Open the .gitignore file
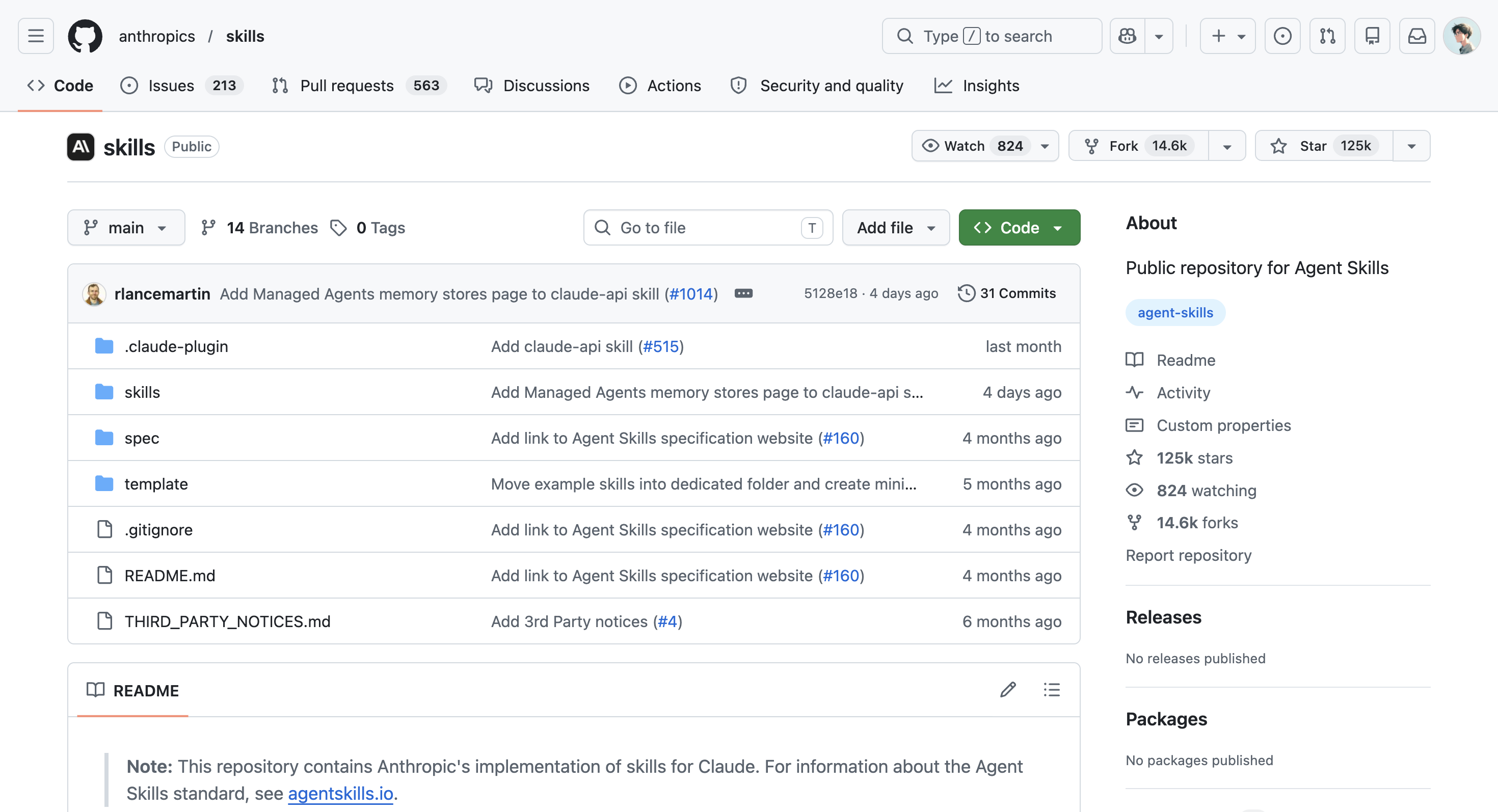 [158, 529]
